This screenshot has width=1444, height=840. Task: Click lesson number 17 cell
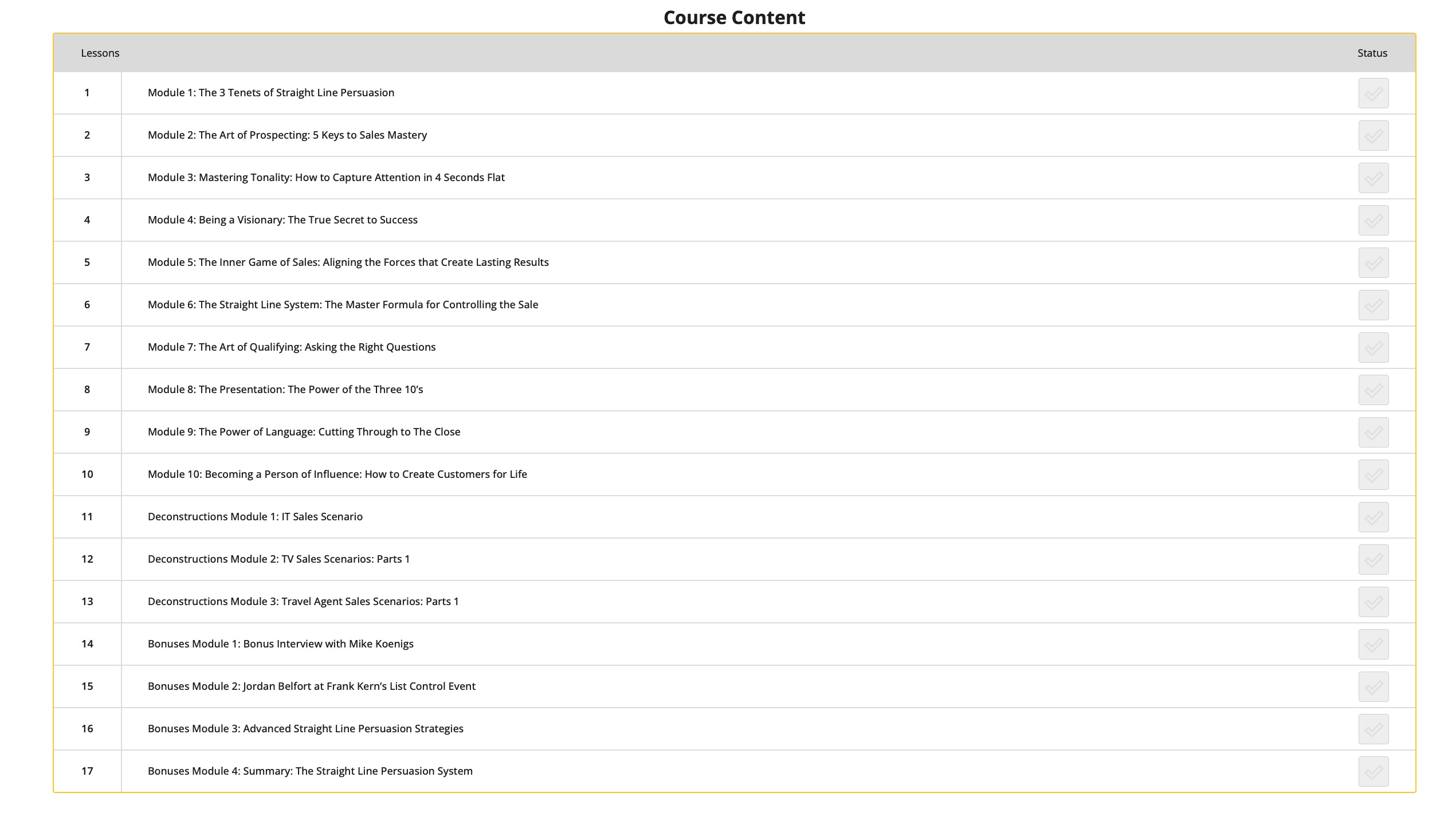pos(87,771)
